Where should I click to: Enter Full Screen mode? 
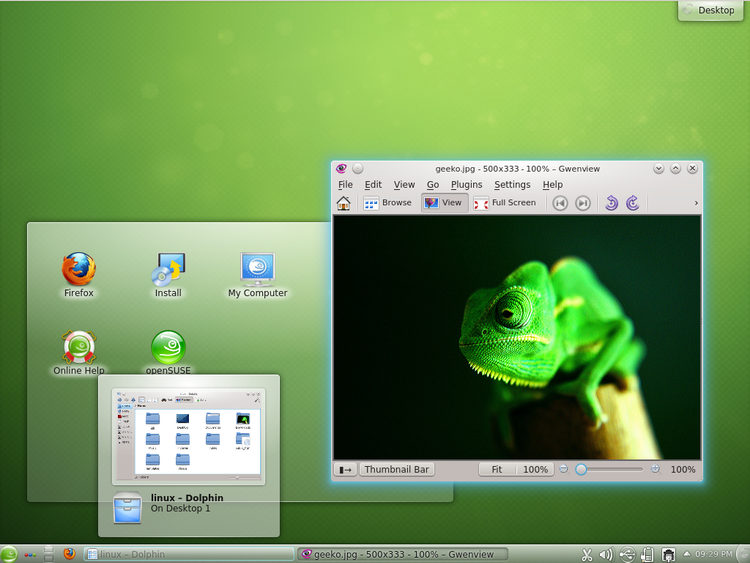click(x=505, y=203)
